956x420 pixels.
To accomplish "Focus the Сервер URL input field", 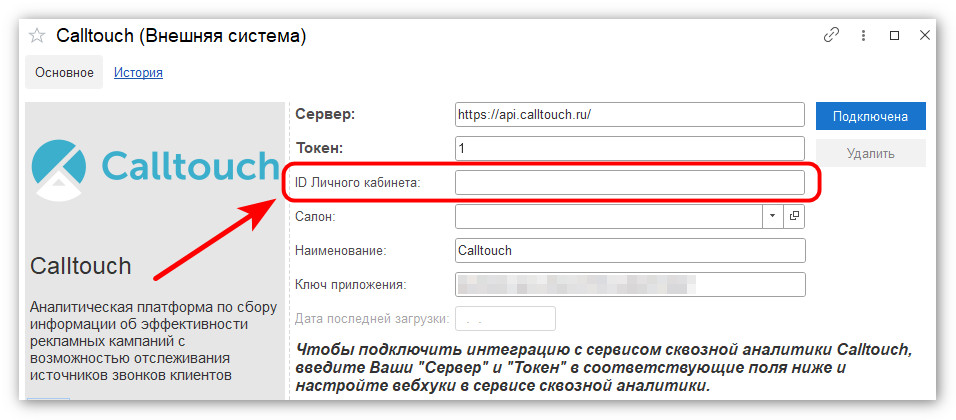I will [x=630, y=114].
